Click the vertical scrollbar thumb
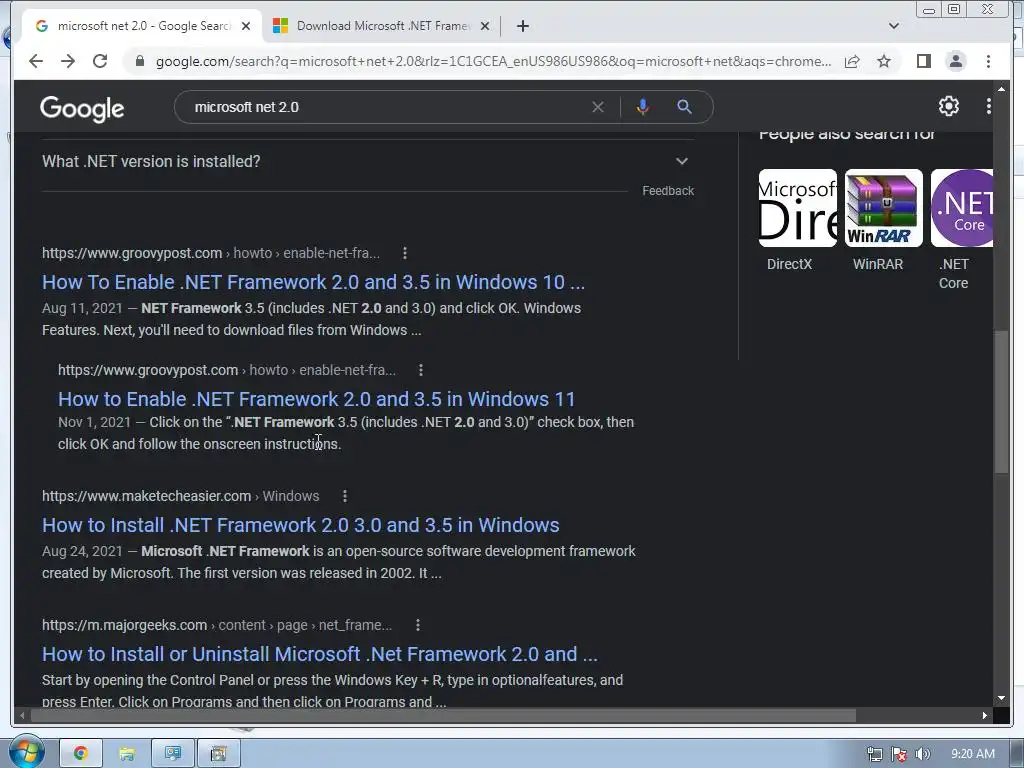Image resolution: width=1024 pixels, height=768 pixels. pos(1001,402)
